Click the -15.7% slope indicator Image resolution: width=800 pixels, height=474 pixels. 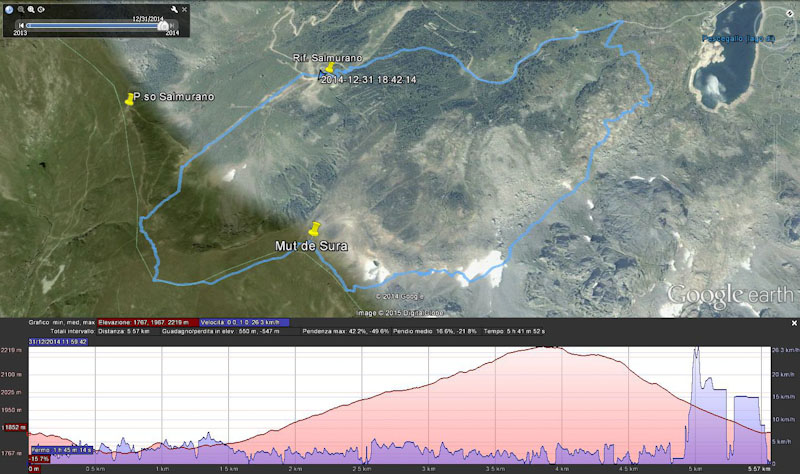(x=39, y=459)
